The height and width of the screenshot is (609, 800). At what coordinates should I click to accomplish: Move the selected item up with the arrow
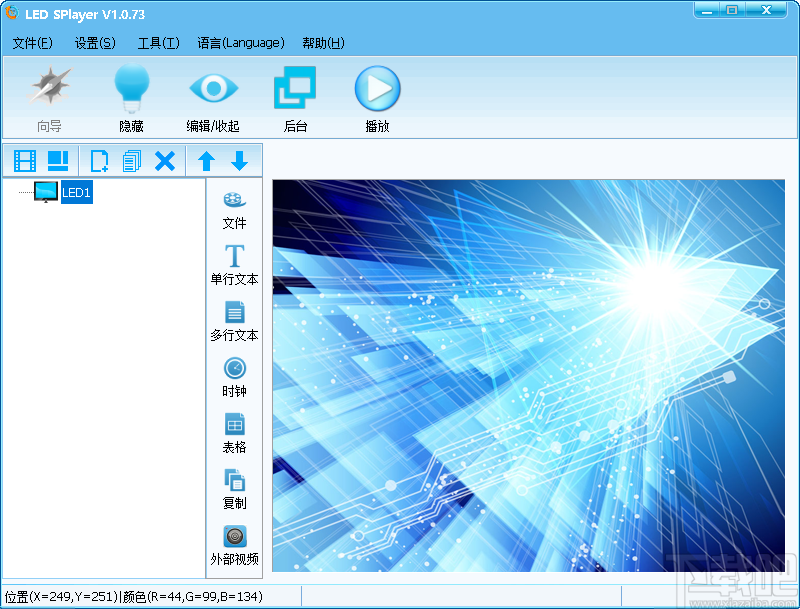tap(206, 160)
